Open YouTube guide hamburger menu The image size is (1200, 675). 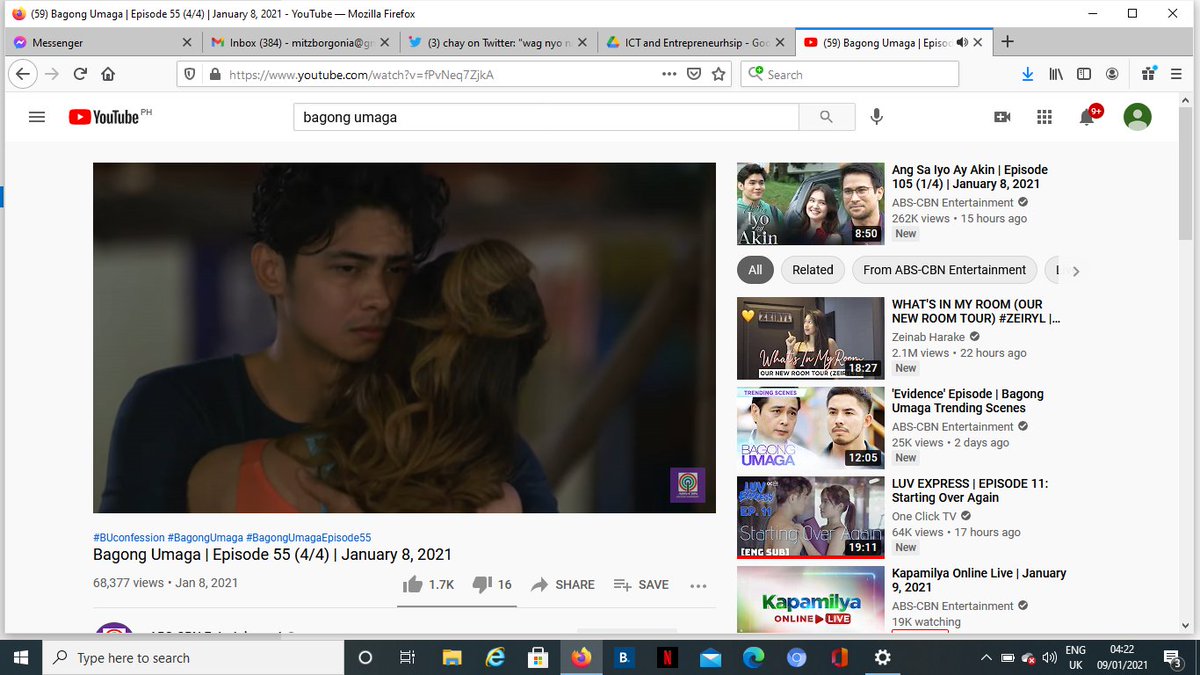[x=37, y=117]
